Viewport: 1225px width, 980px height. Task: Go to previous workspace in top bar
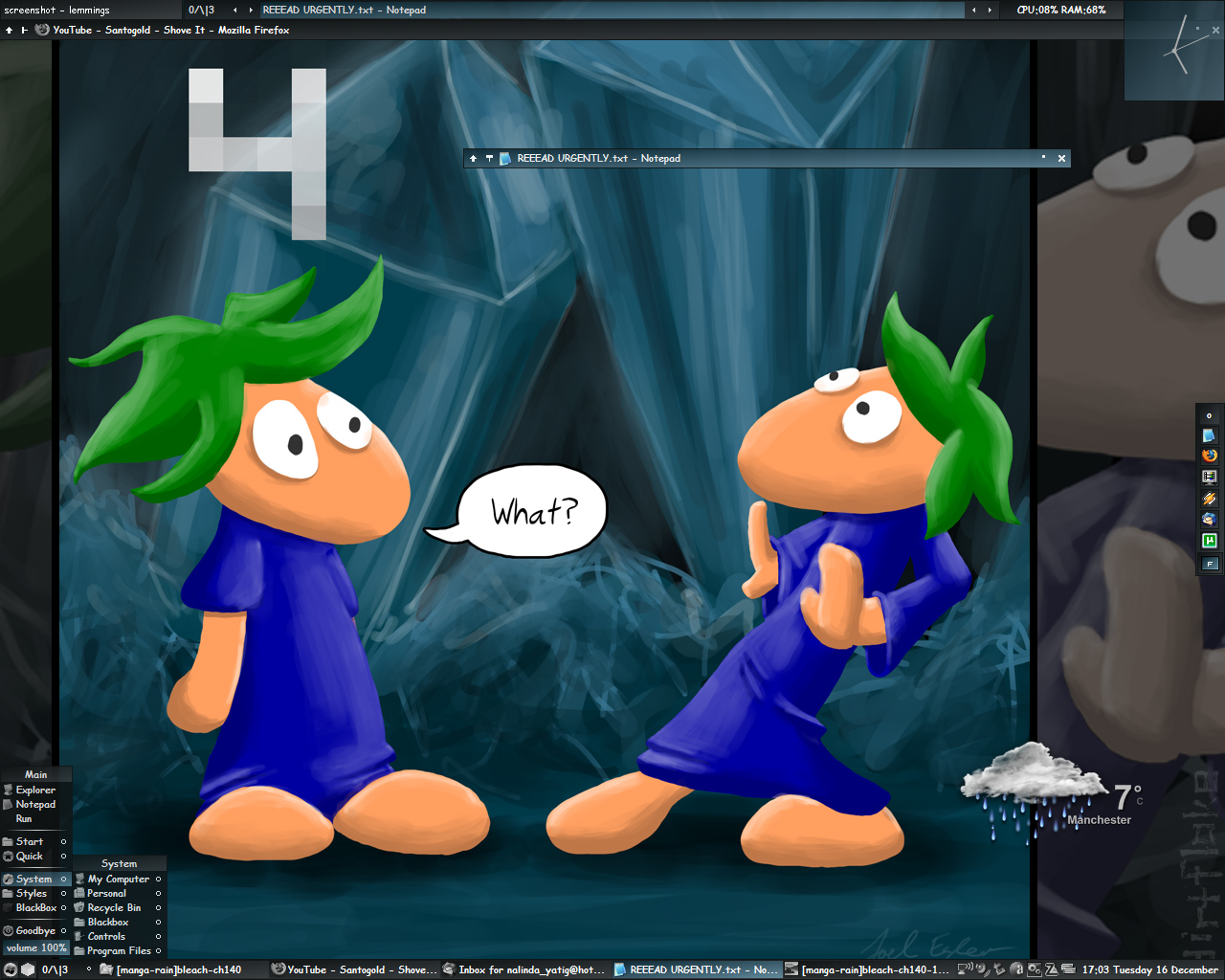[x=235, y=11]
